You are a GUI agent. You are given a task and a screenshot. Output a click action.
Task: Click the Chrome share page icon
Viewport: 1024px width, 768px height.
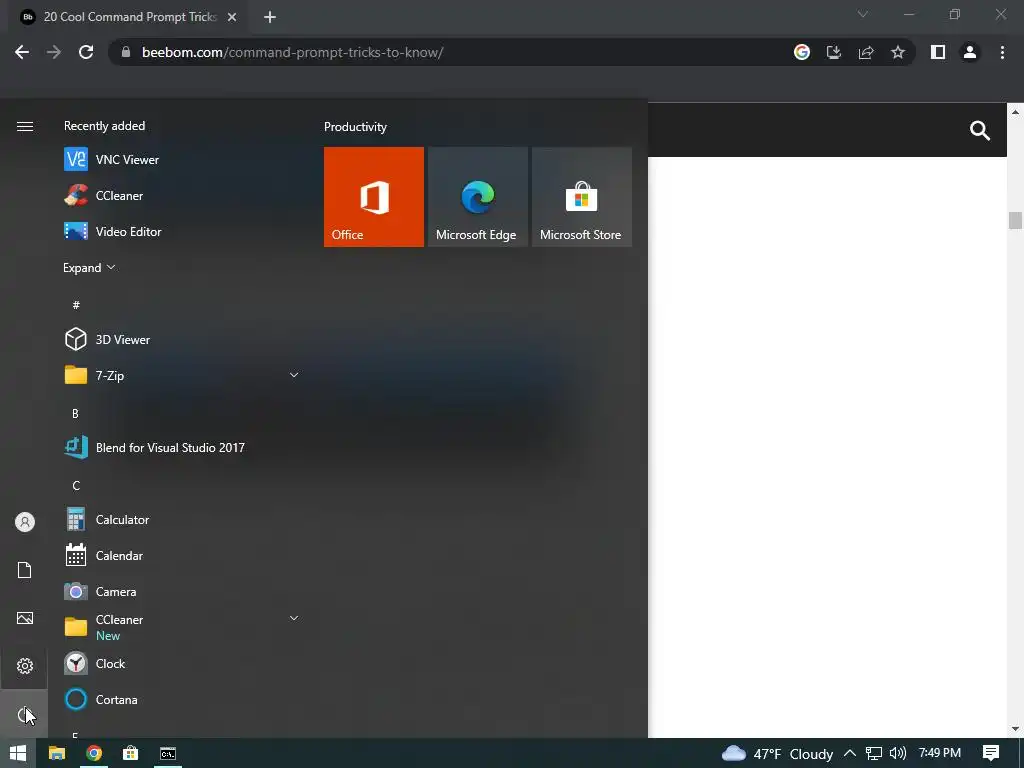point(866,52)
